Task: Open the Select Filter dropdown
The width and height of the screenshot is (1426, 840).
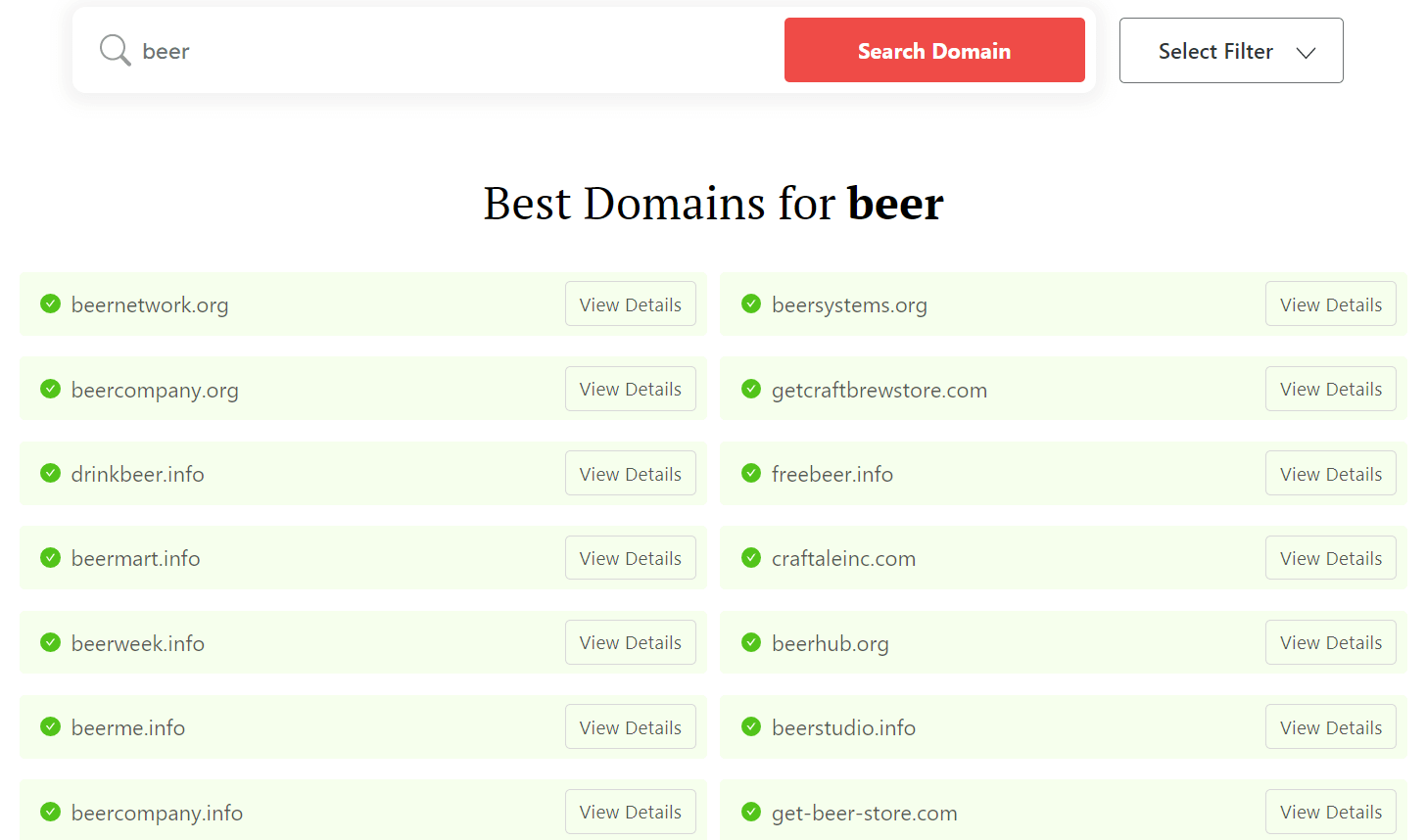Action: (x=1231, y=51)
